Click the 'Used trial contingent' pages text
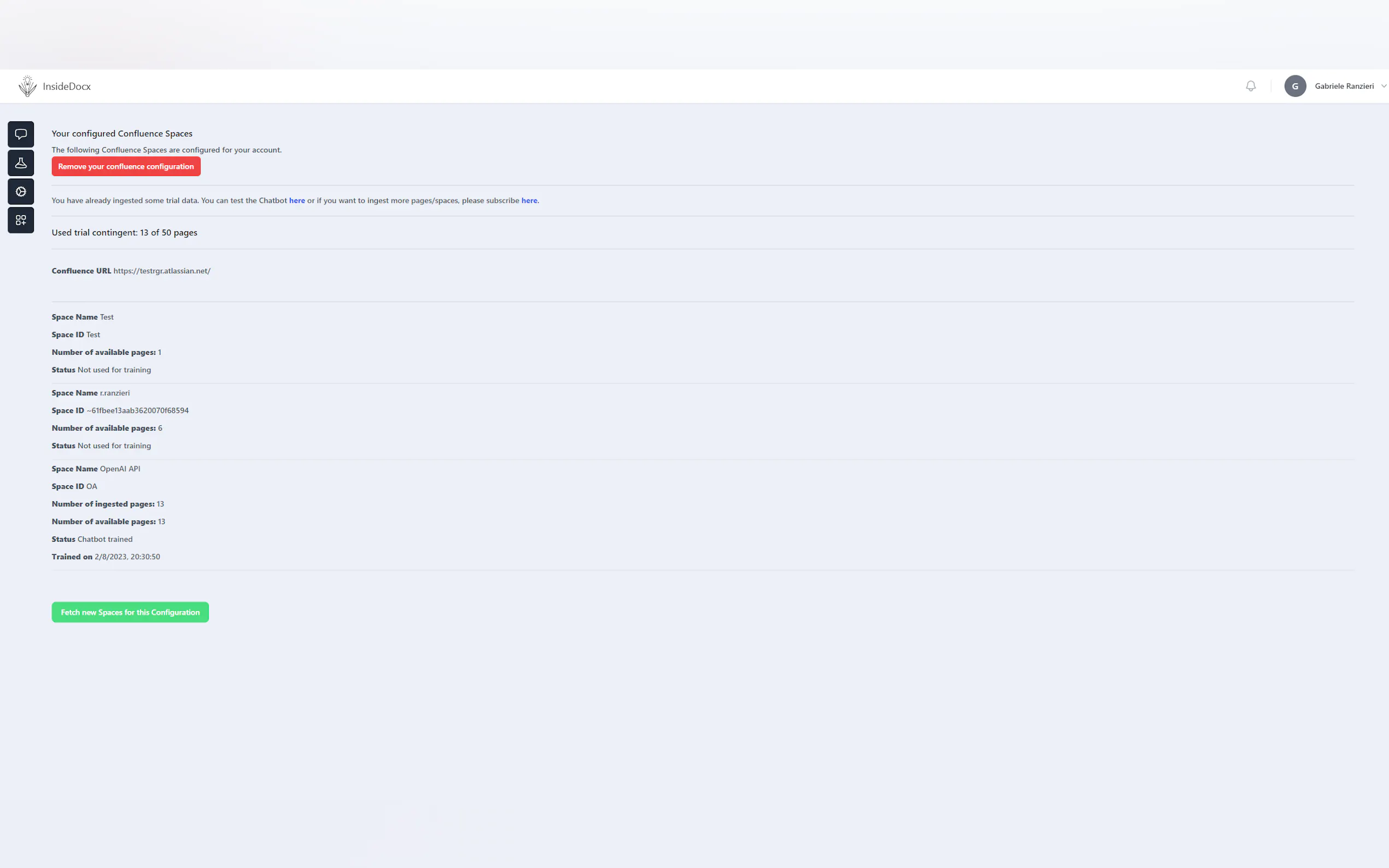Screen dimensions: 1389x868 [124, 232]
